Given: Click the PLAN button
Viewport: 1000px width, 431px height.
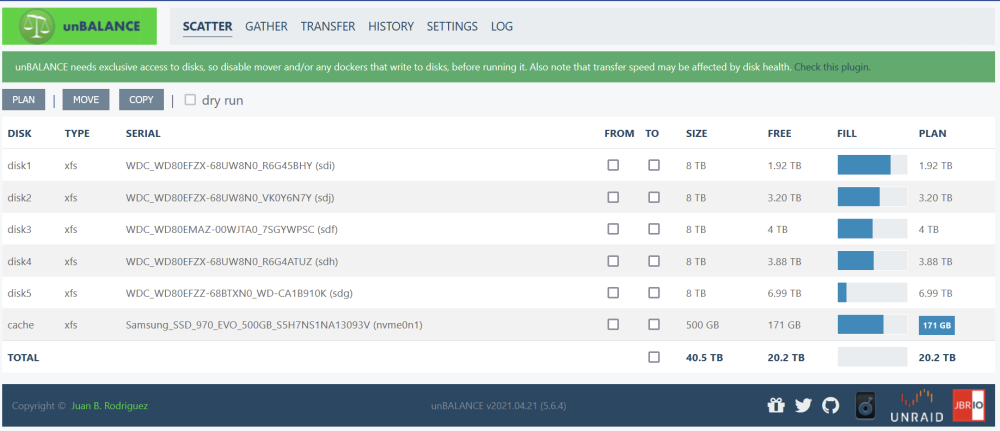Looking at the screenshot, I should (24, 99).
